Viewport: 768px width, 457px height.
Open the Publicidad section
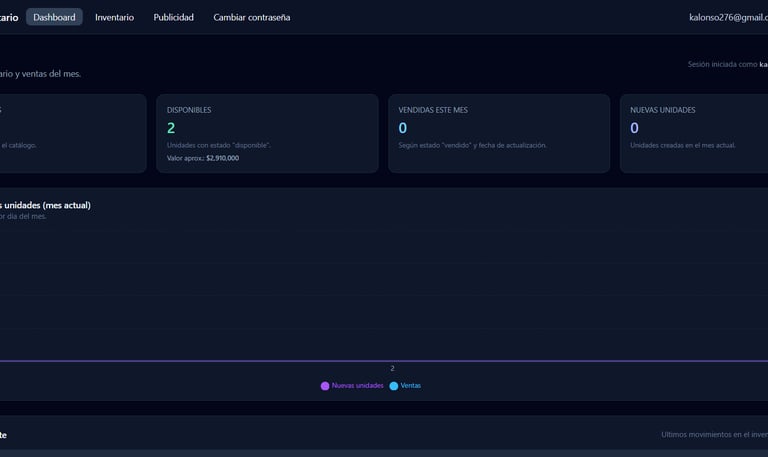tap(173, 17)
